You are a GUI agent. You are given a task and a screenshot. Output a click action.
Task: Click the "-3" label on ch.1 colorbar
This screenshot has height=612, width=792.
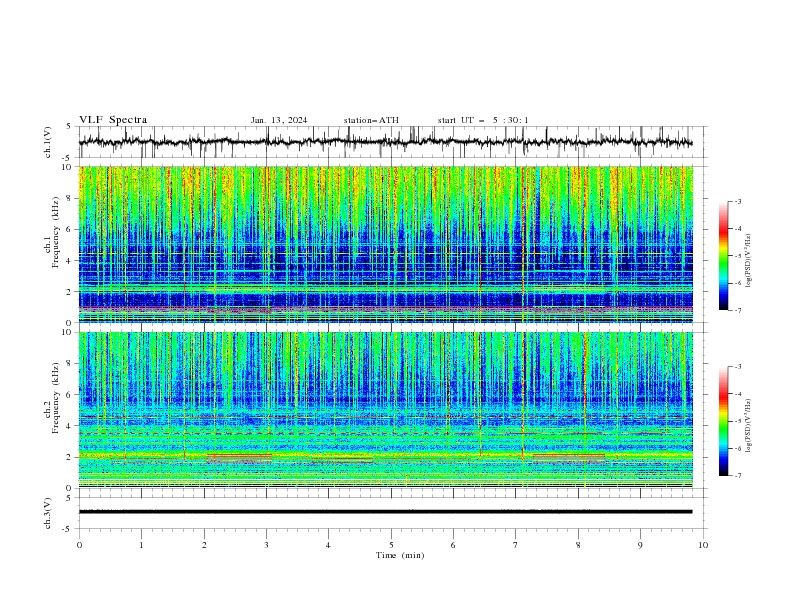point(737,201)
